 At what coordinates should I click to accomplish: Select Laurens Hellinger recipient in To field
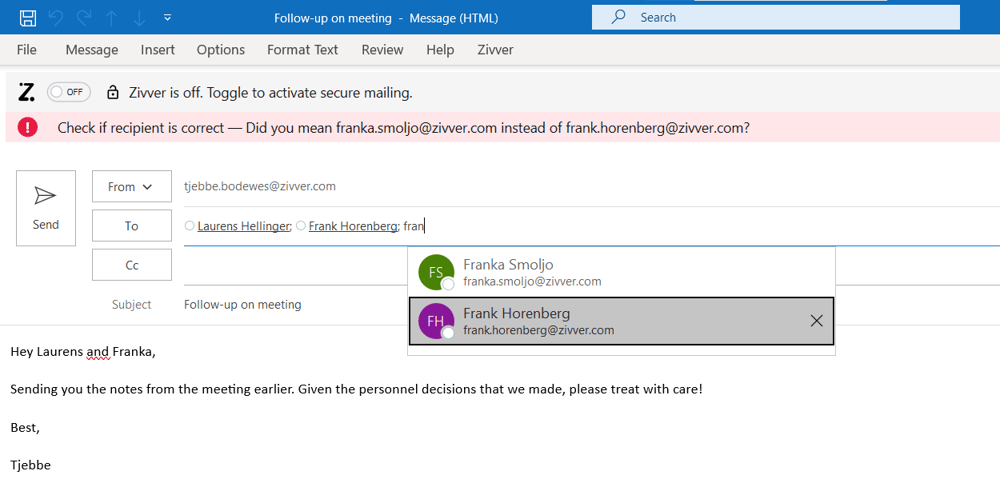(x=243, y=226)
